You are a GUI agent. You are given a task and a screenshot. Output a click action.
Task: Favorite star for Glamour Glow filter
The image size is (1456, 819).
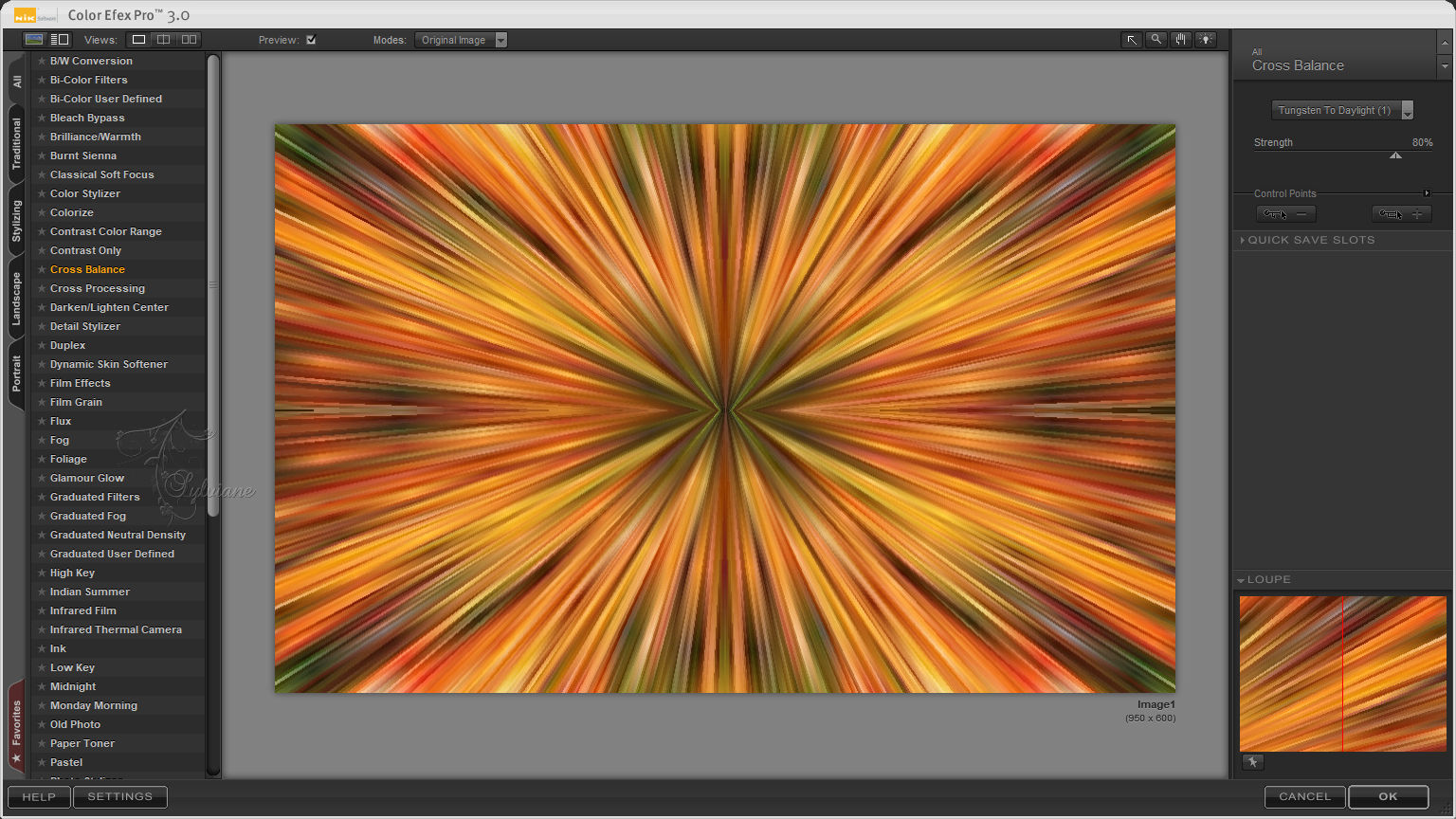pos(42,478)
